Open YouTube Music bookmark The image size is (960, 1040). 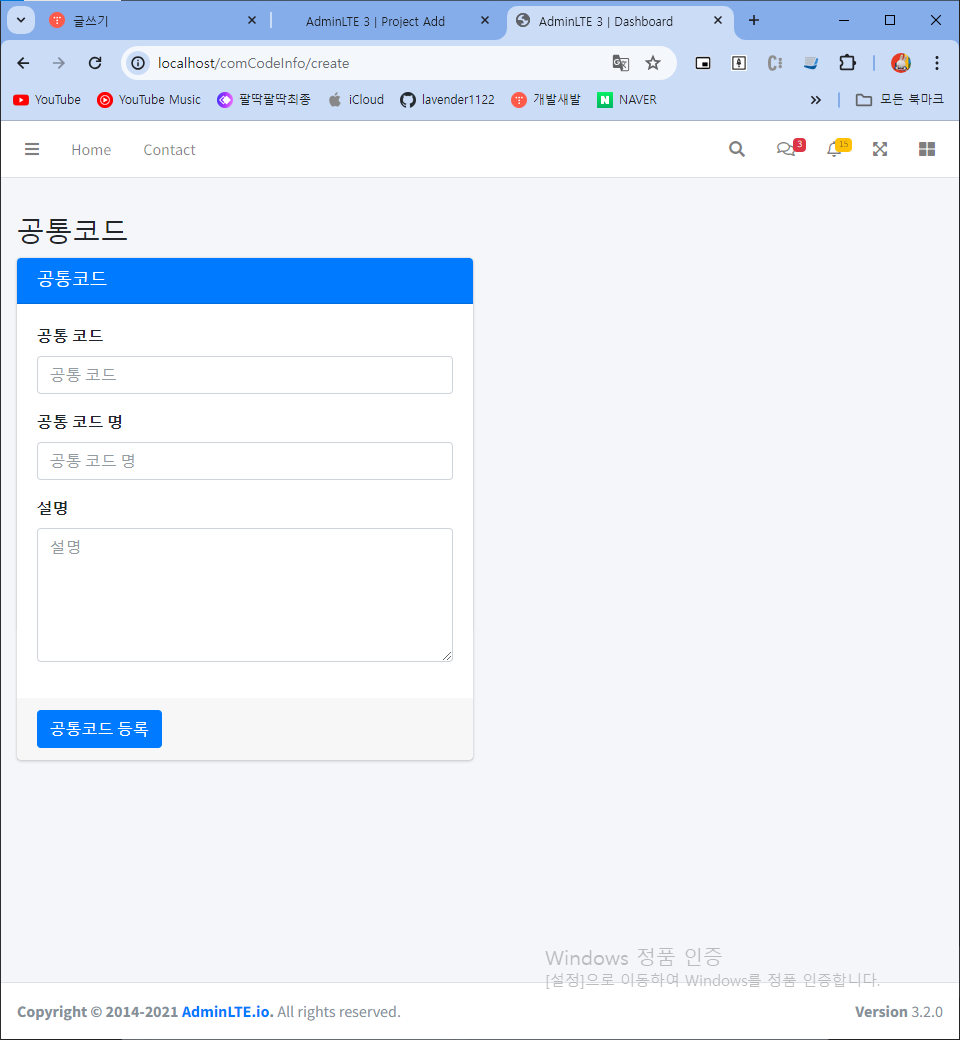pos(149,99)
